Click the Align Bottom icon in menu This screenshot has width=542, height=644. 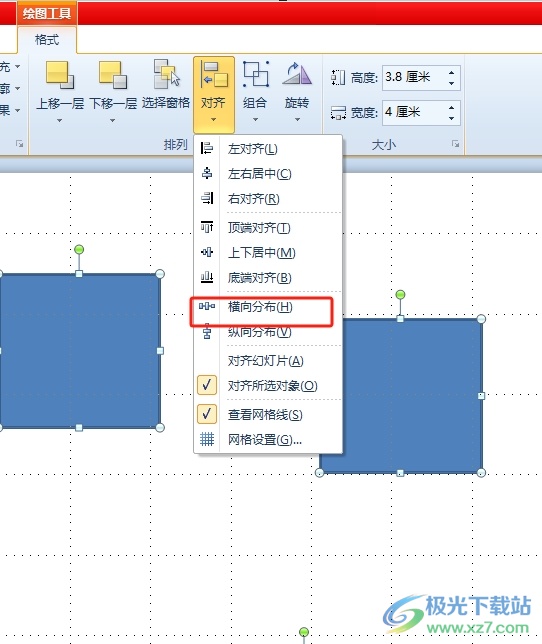pos(207,277)
